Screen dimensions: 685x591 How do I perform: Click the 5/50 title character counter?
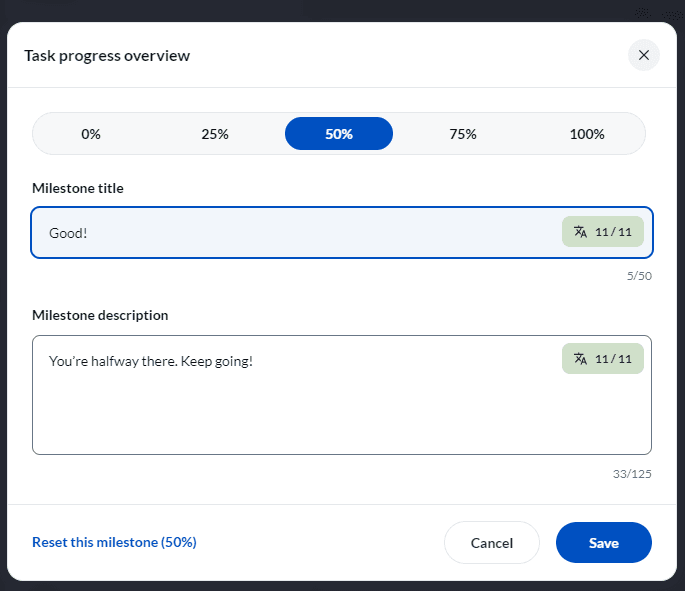(x=639, y=276)
